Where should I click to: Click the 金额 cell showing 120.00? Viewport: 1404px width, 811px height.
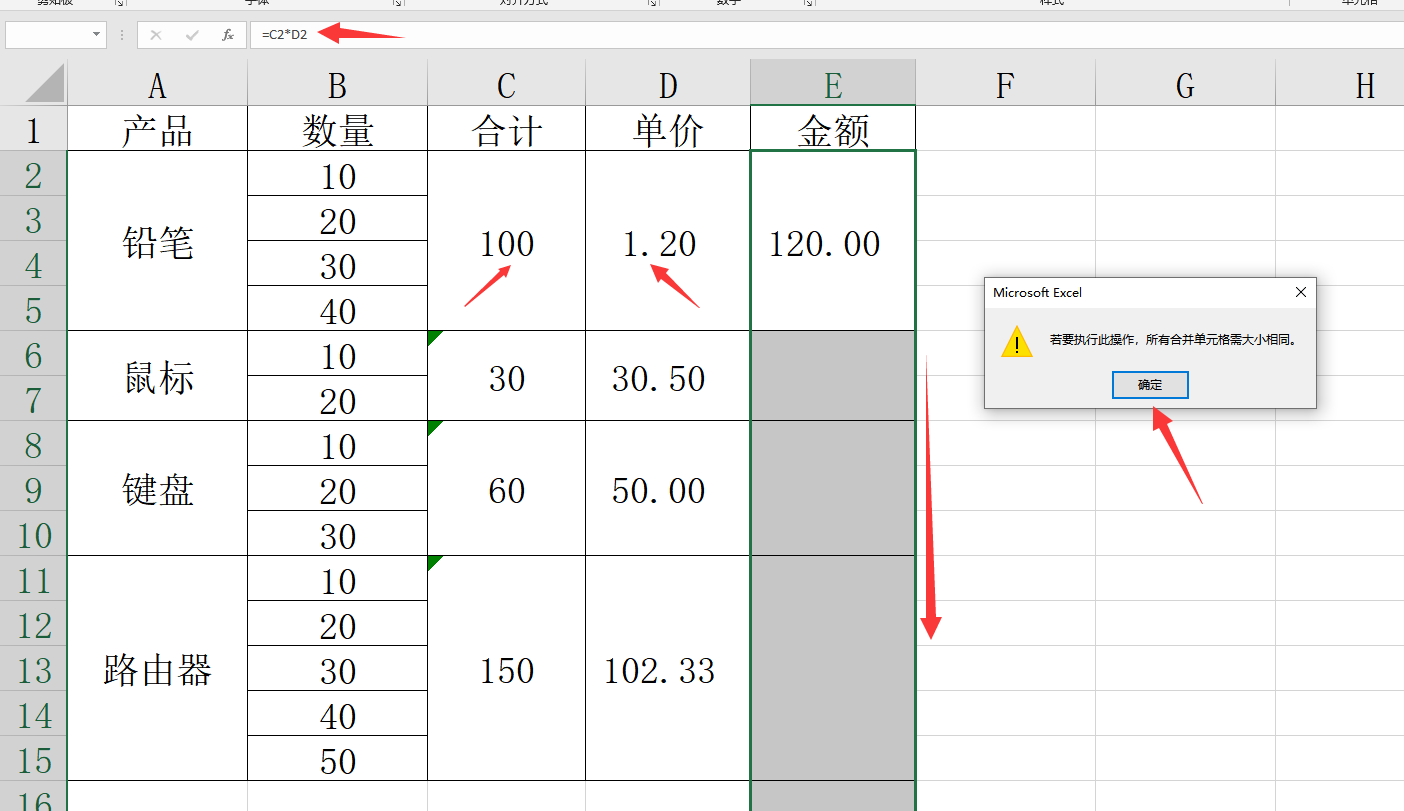tap(833, 241)
